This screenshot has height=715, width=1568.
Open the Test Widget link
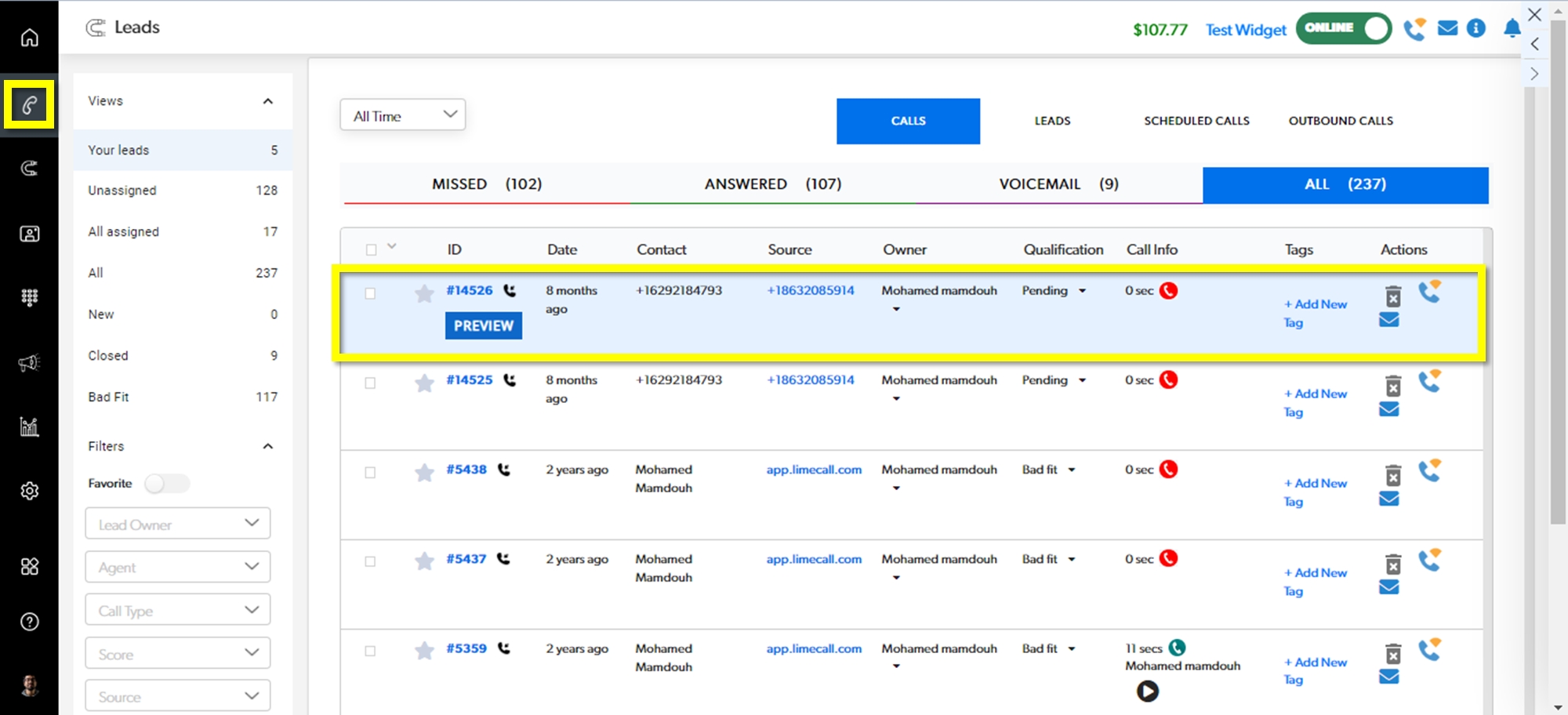(1245, 30)
